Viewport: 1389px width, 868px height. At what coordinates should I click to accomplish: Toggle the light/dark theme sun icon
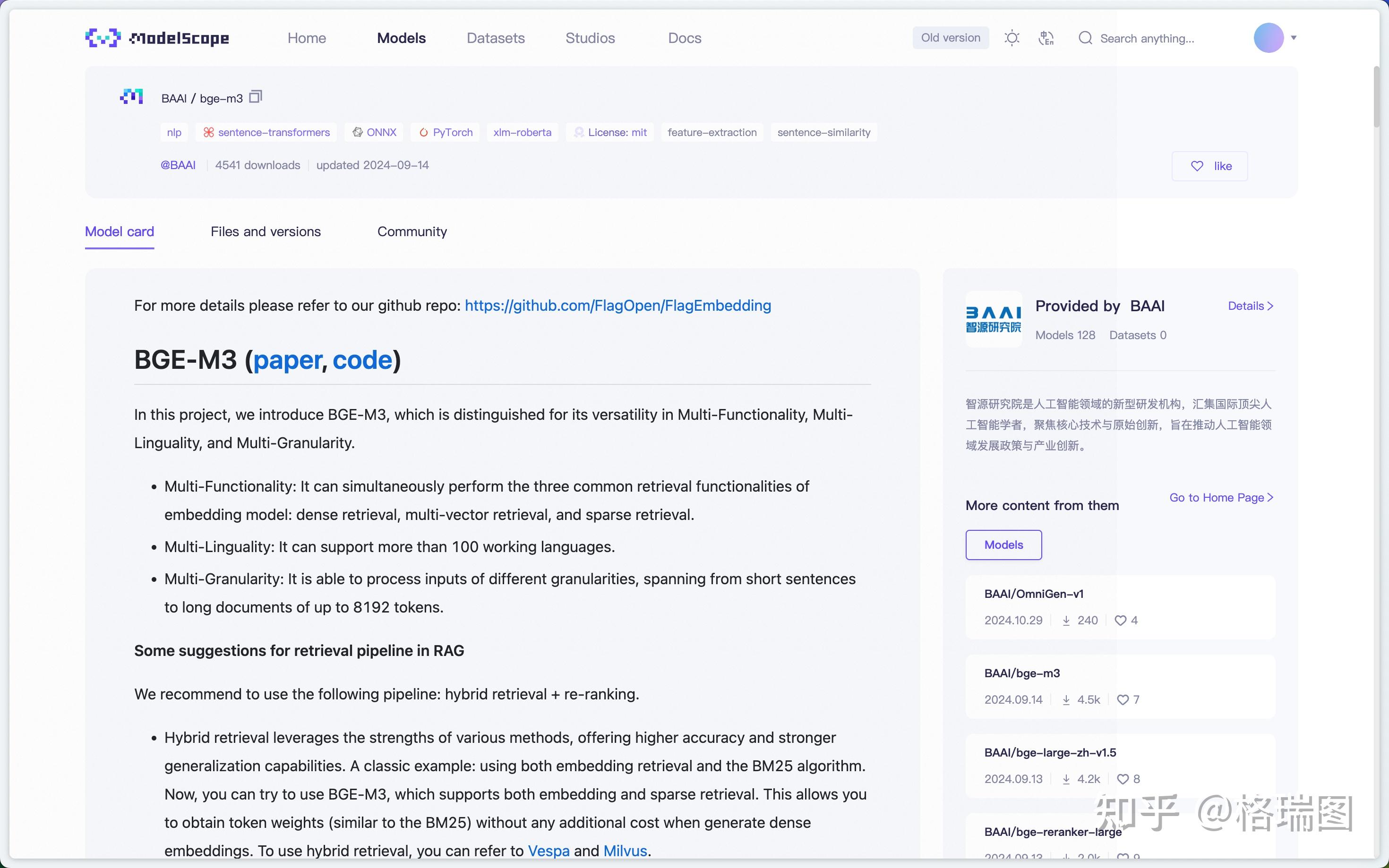(1012, 38)
